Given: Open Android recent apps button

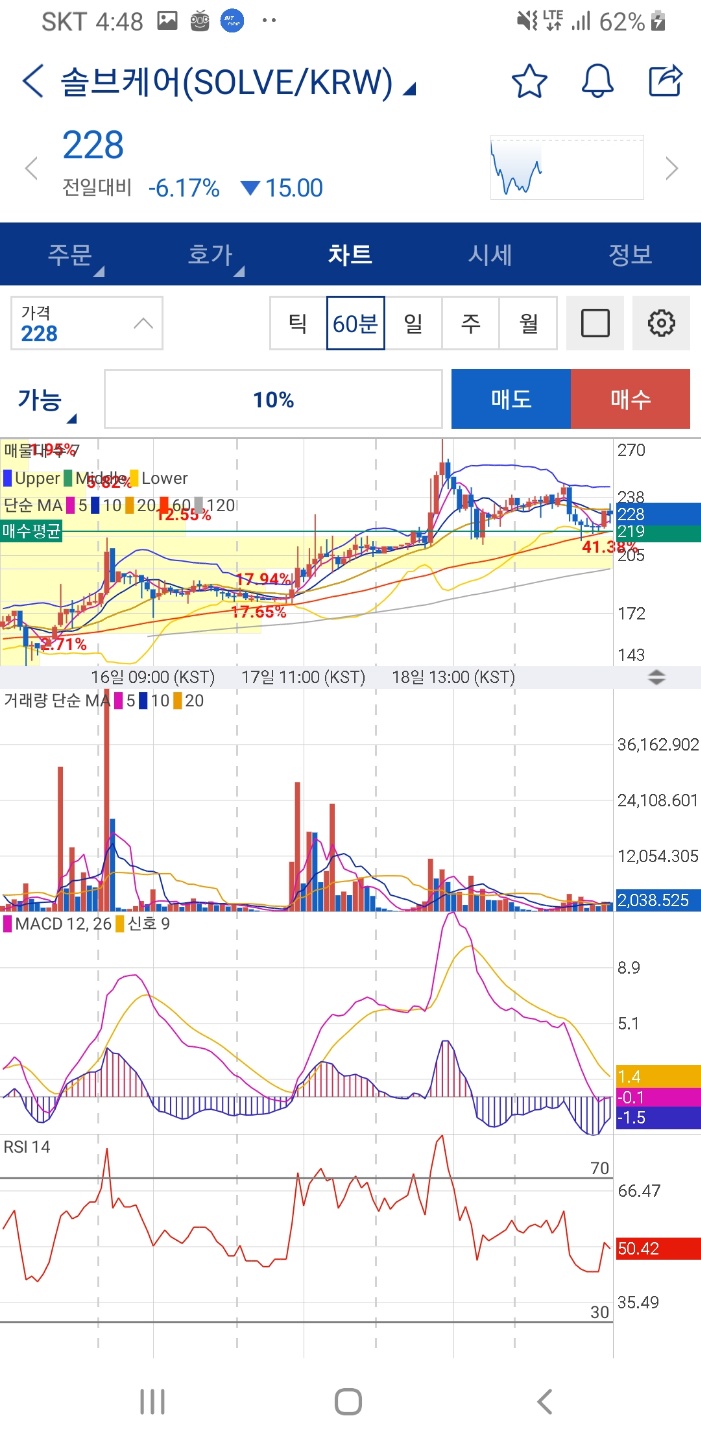Looking at the screenshot, I should click(x=152, y=1402).
